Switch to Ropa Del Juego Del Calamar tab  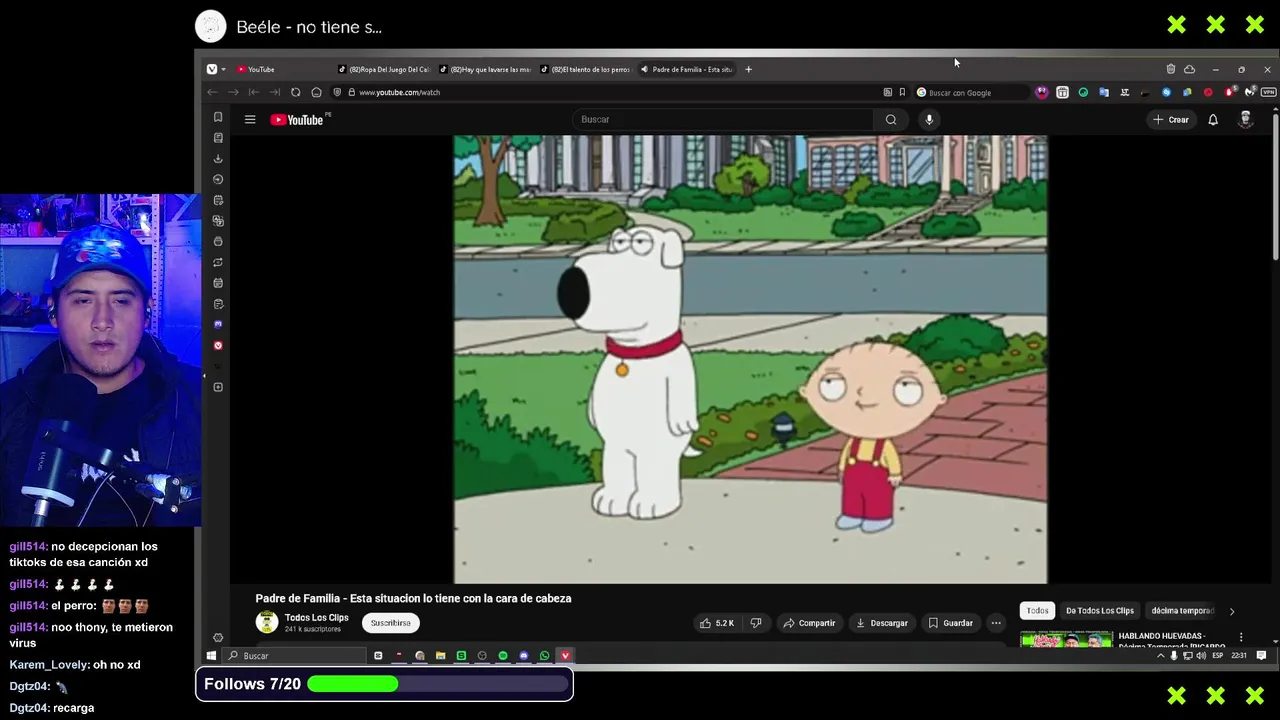[x=384, y=69]
